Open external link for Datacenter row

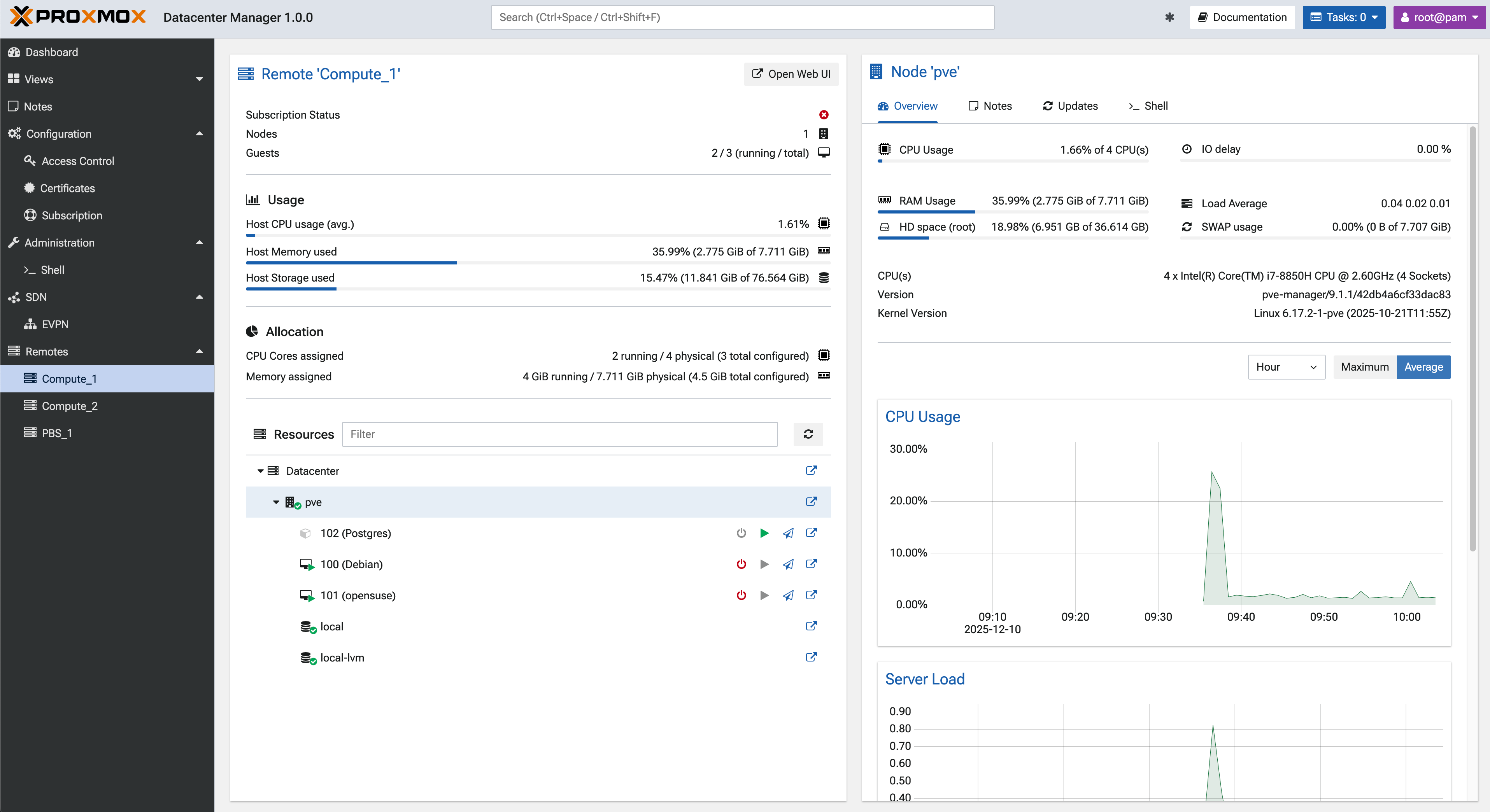811,471
